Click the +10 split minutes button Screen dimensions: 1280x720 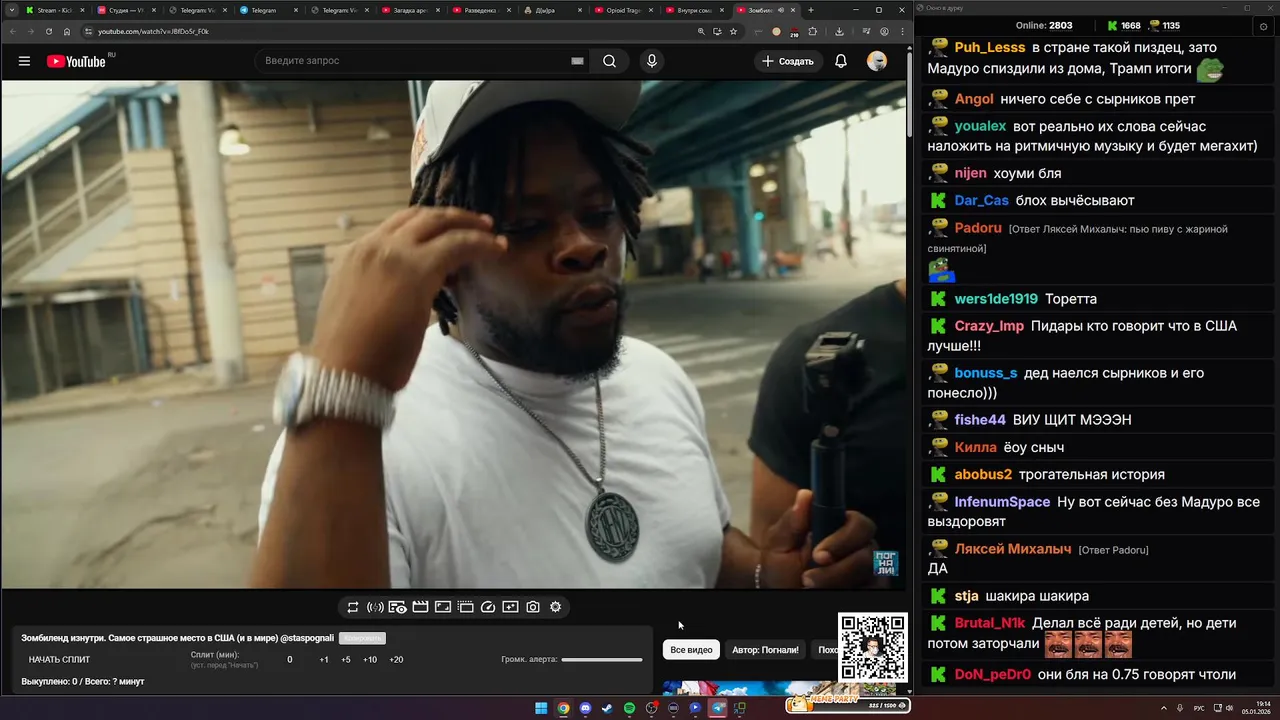pyautogui.click(x=370, y=660)
